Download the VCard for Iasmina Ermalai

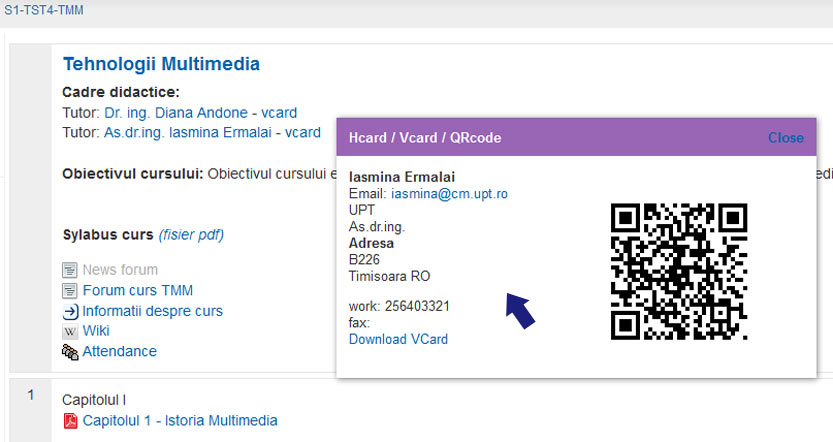click(x=398, y=339)
